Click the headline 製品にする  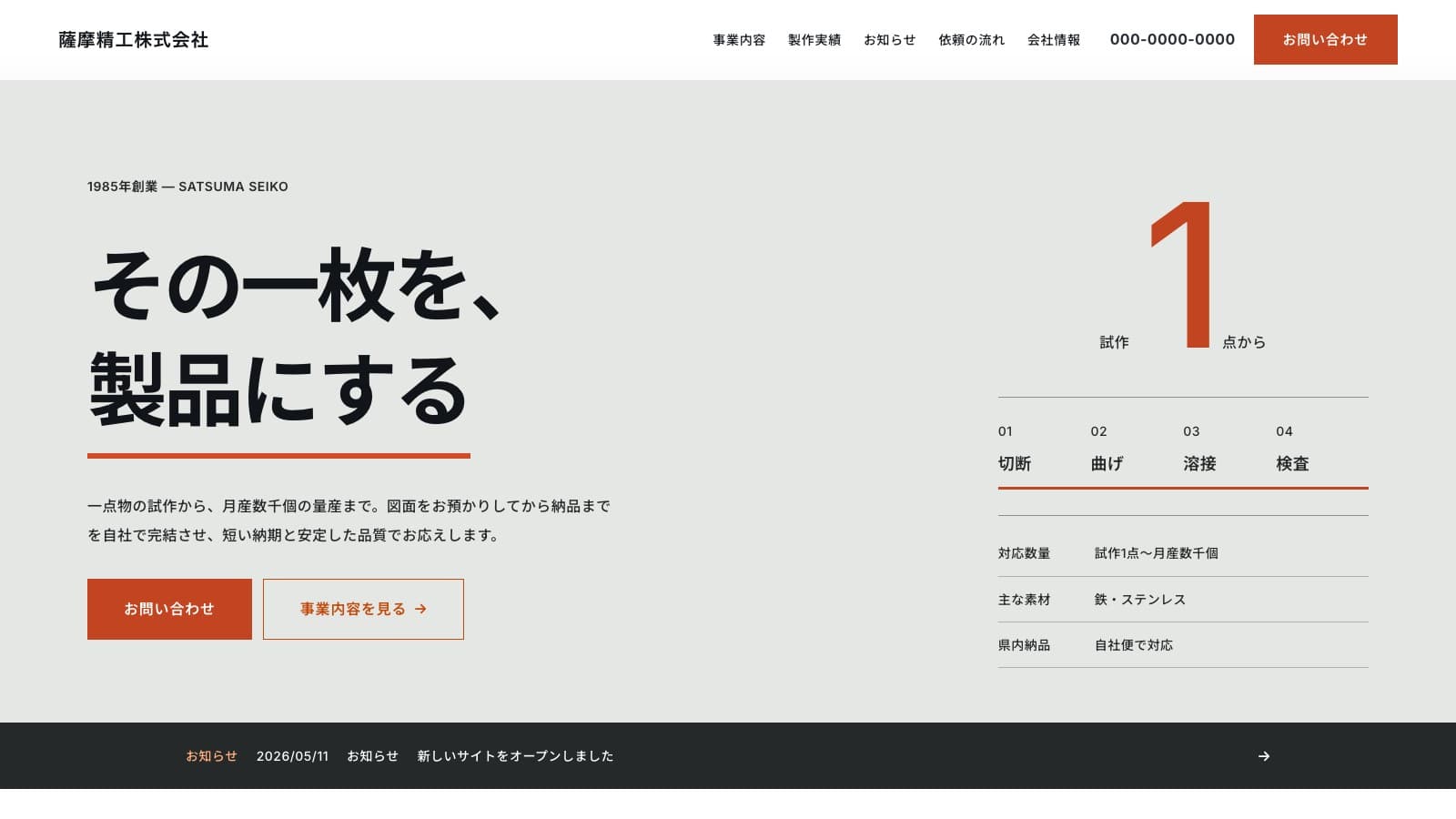(278, 390)
